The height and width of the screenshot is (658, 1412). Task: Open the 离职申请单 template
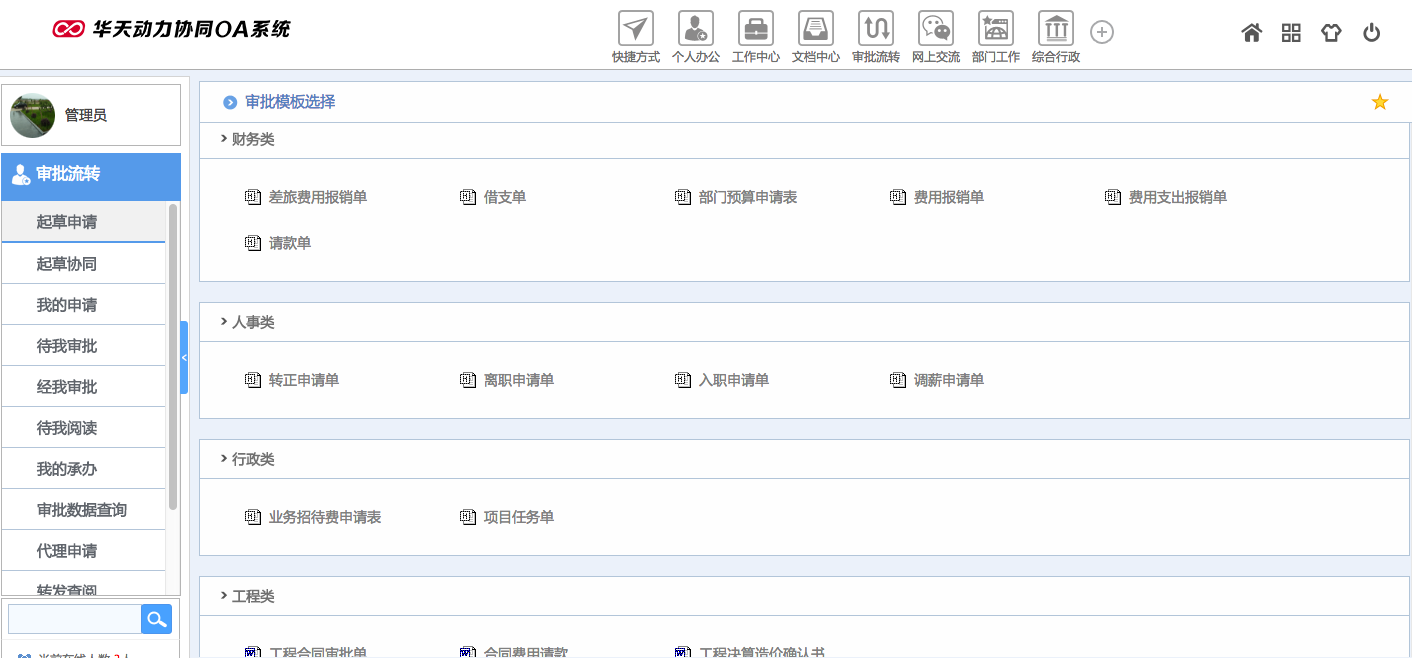(518, 380)
